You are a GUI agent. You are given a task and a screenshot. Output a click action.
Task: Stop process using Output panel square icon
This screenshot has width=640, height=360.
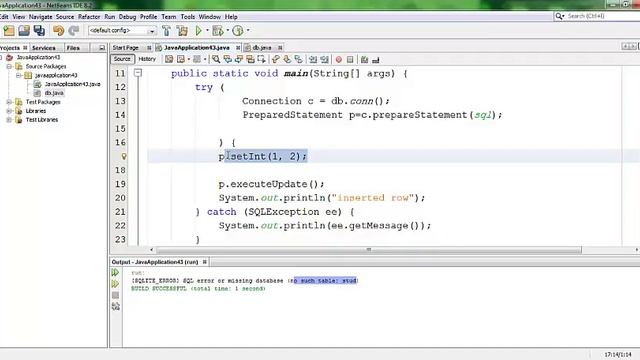click(x=116, y=295)
